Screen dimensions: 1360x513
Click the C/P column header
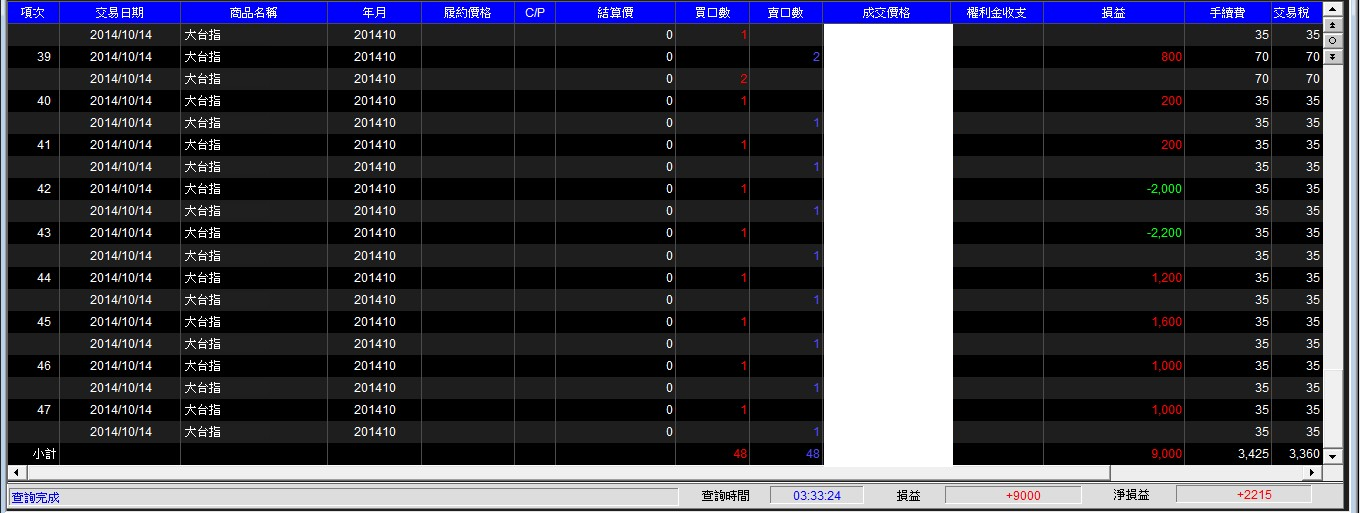535,13
